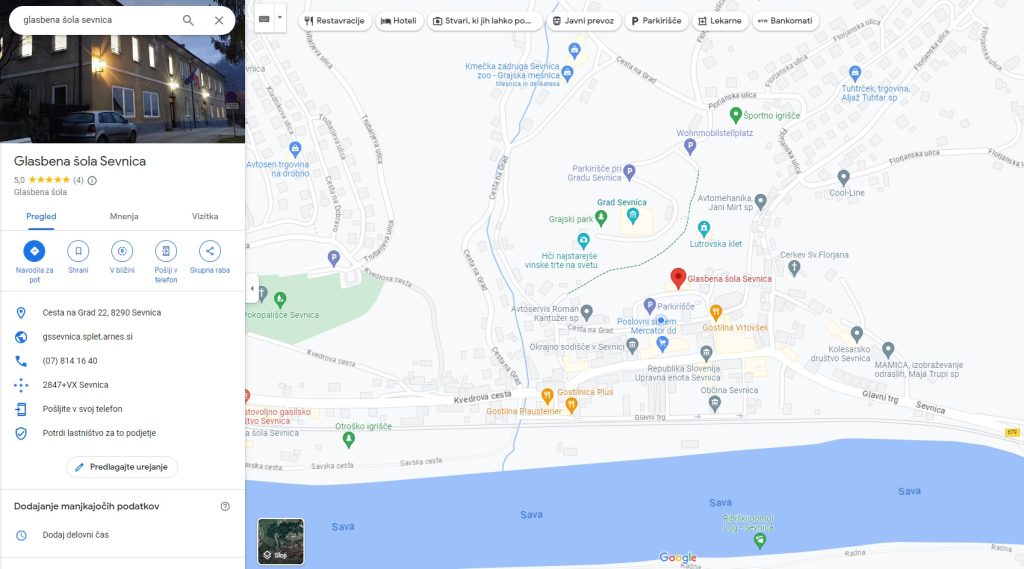Open the gssevnica.splet.arnes.si website link
Image resolution: width=1024 pixels, height=569 pixels.
point(88,337)
